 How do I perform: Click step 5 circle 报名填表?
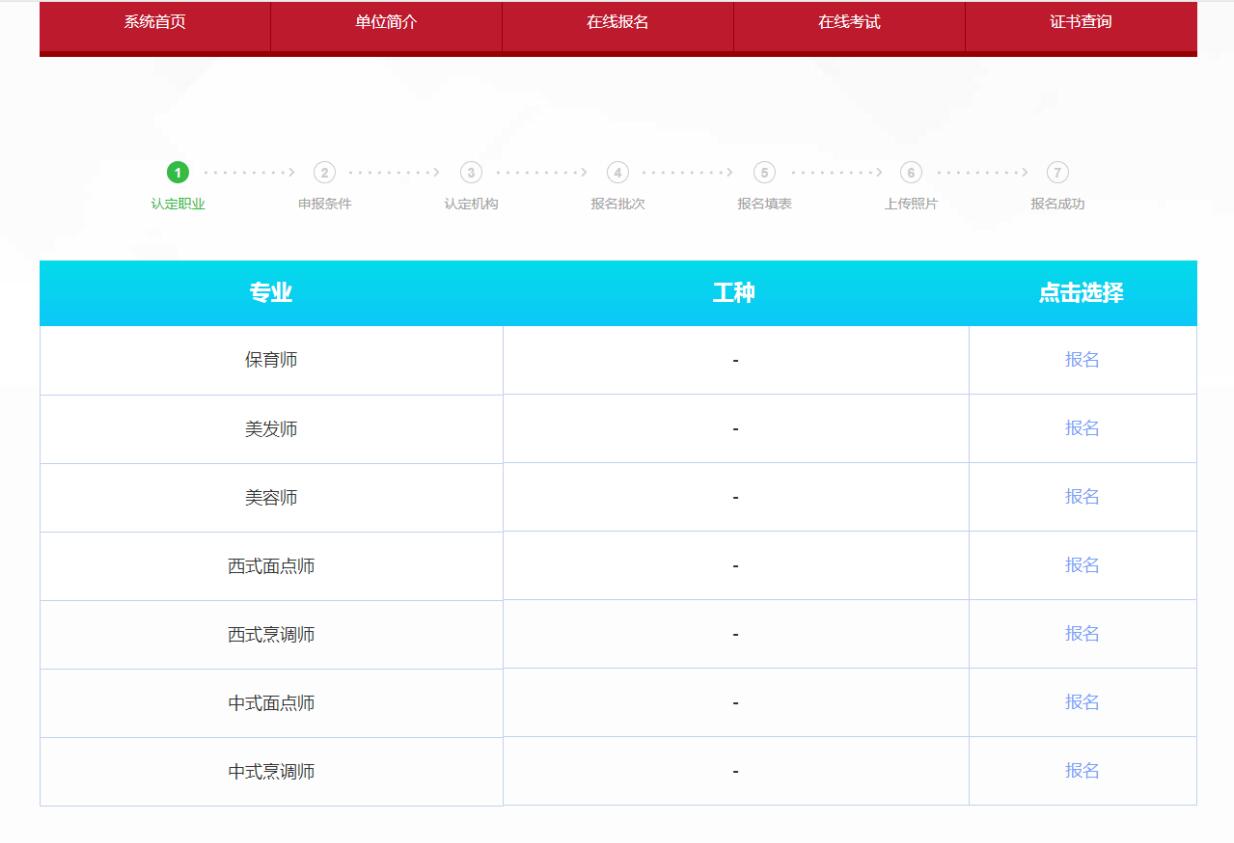(x=765, y=172)
